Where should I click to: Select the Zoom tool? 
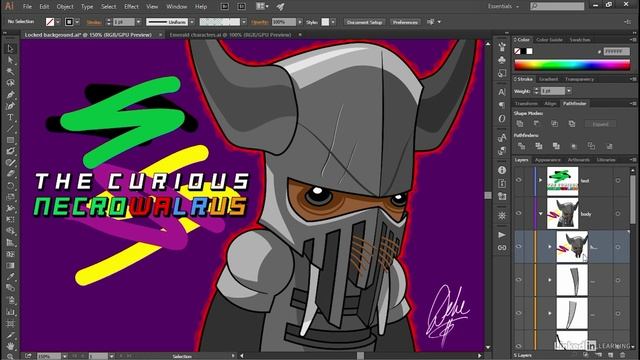10,356
